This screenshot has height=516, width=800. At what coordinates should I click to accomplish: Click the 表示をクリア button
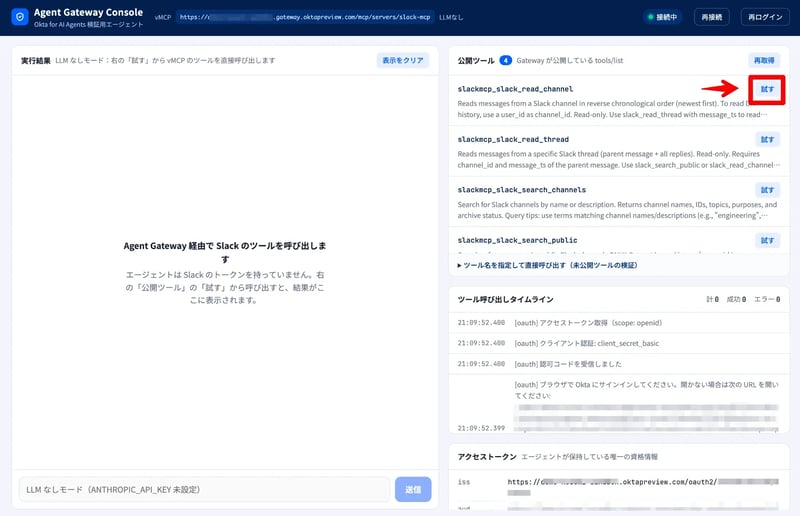click(403, 60)
